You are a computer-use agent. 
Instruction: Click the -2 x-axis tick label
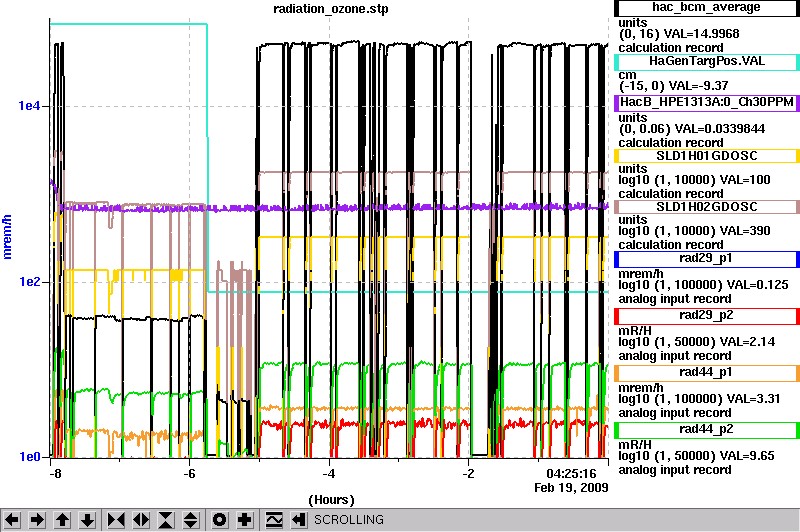click(468, 474)
